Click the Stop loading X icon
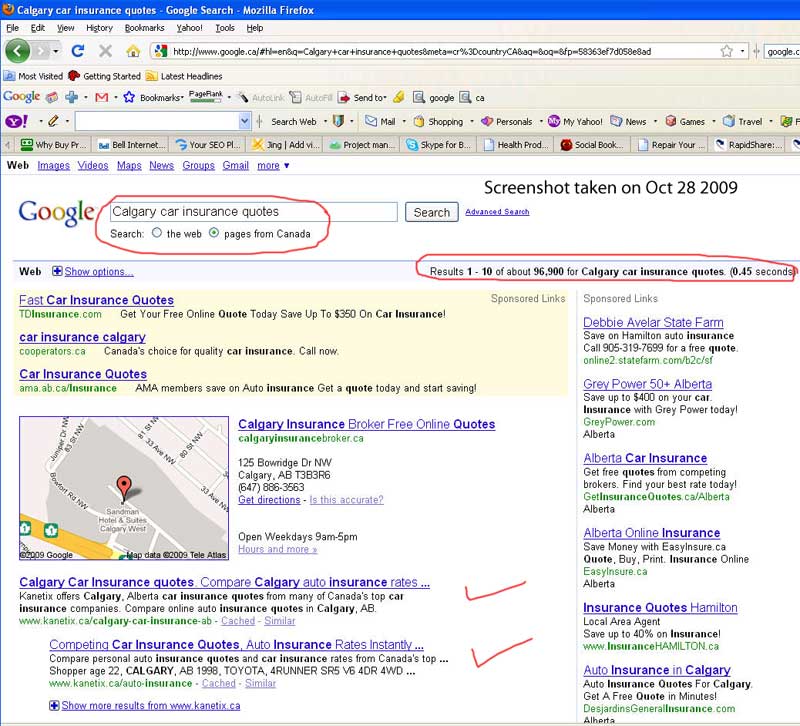 (x=106, y=51)
